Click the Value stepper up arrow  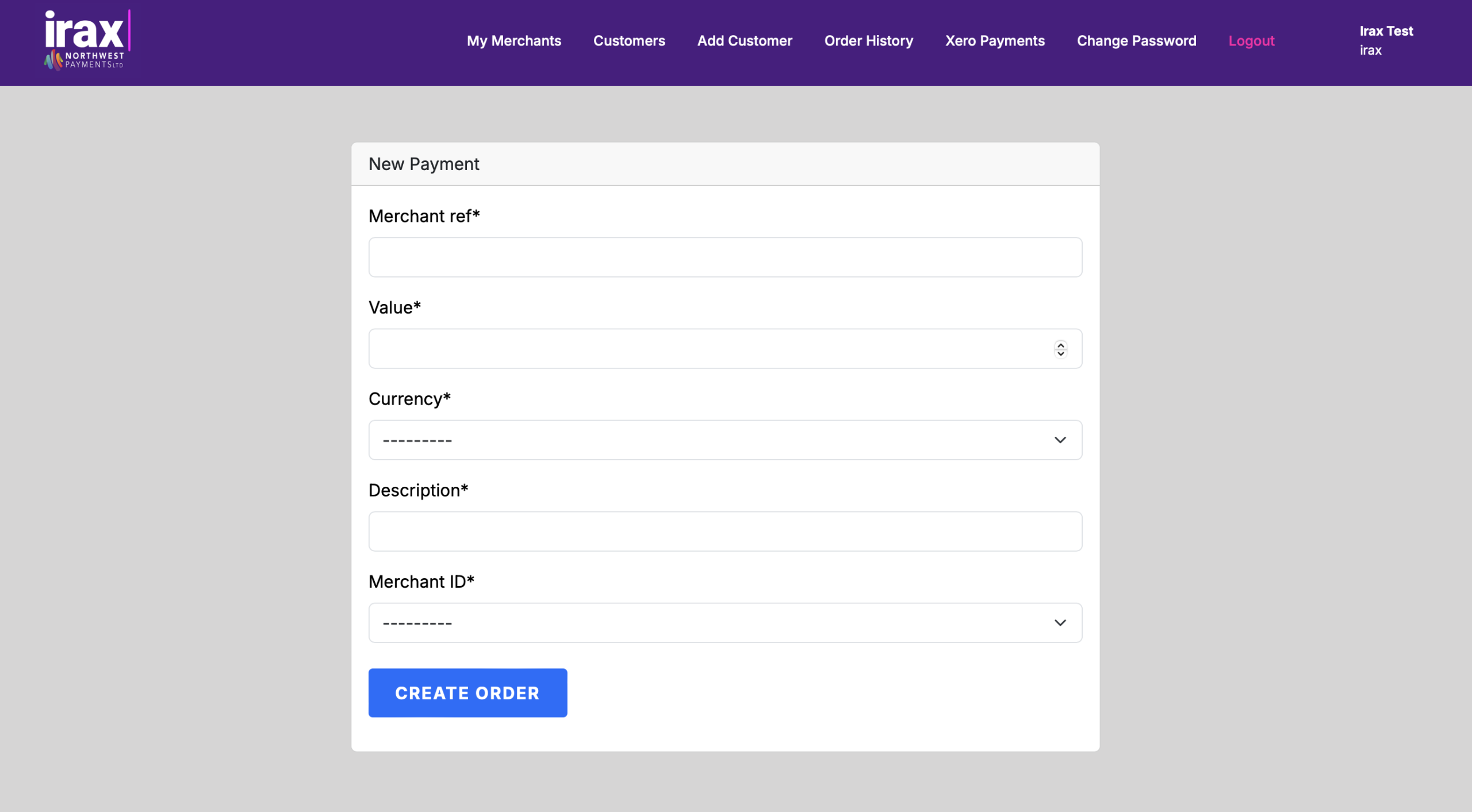(x=1060, y=344)
